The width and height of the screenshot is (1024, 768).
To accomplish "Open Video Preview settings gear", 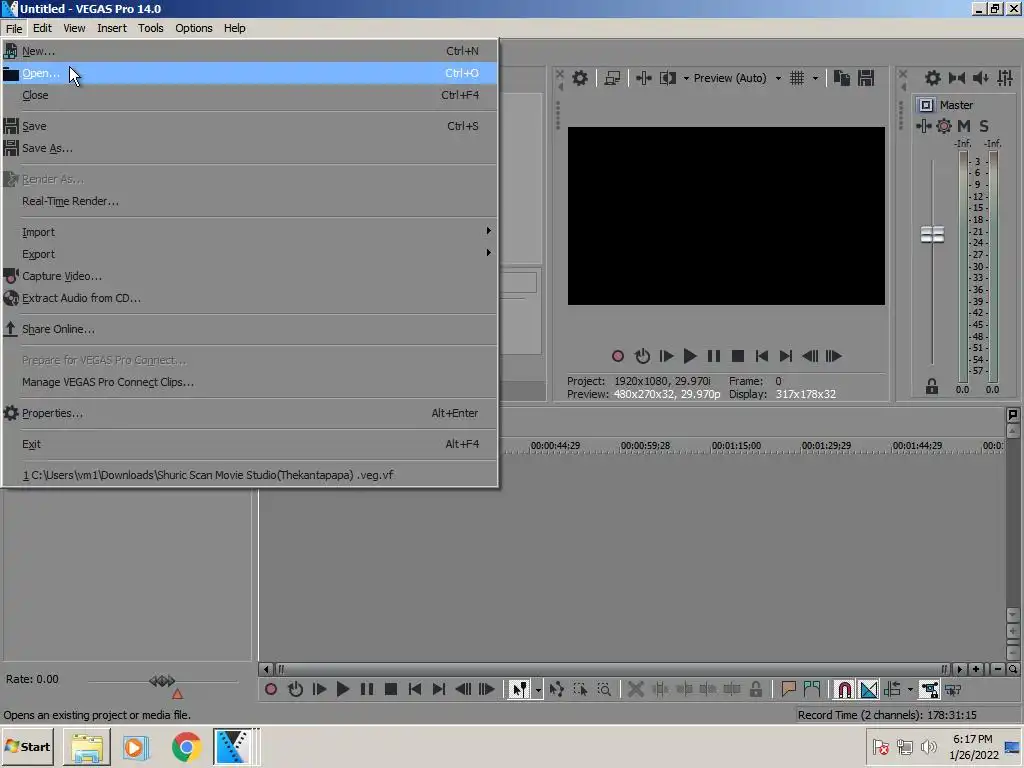I will [580, 78].
